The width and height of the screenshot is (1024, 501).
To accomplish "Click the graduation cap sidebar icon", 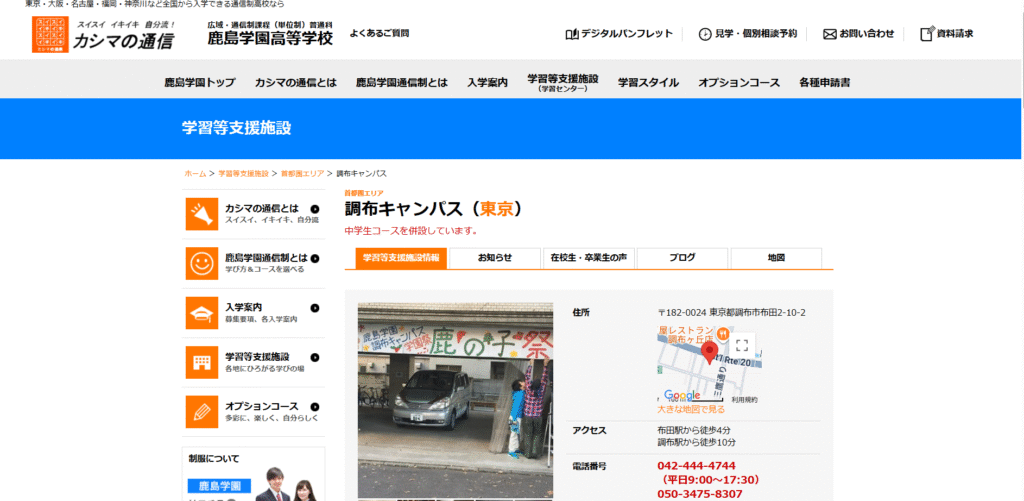I will (202, 313).
